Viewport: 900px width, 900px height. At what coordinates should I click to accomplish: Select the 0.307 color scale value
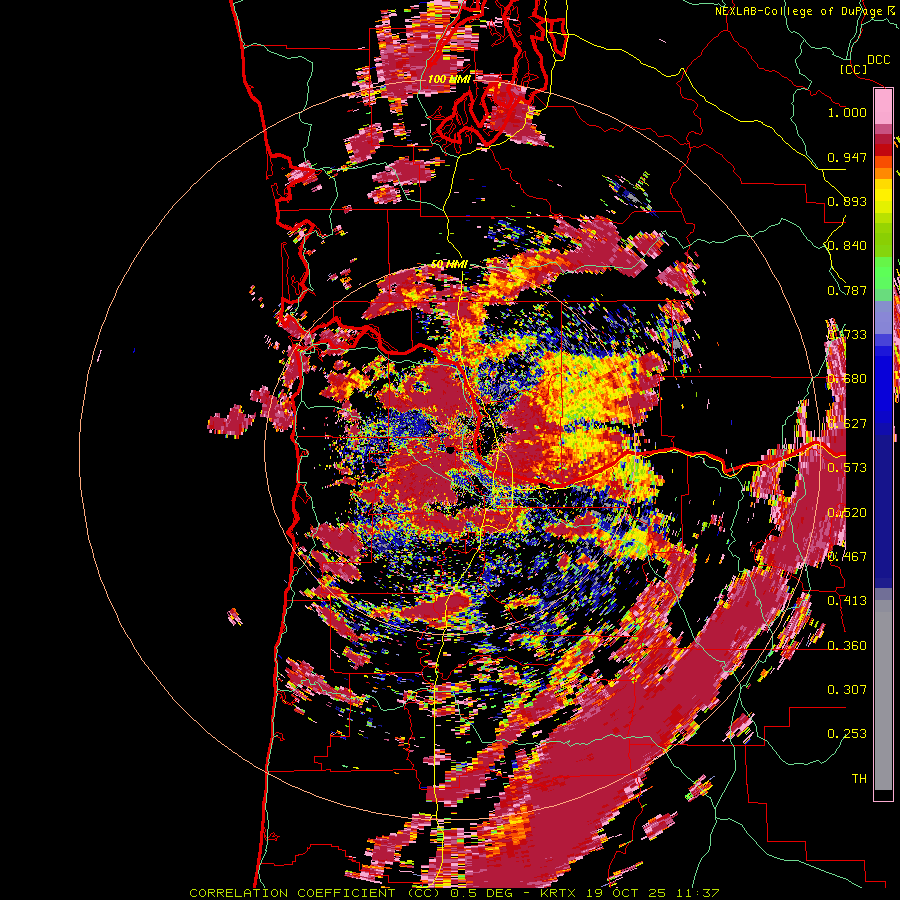(x=847, y=689)
